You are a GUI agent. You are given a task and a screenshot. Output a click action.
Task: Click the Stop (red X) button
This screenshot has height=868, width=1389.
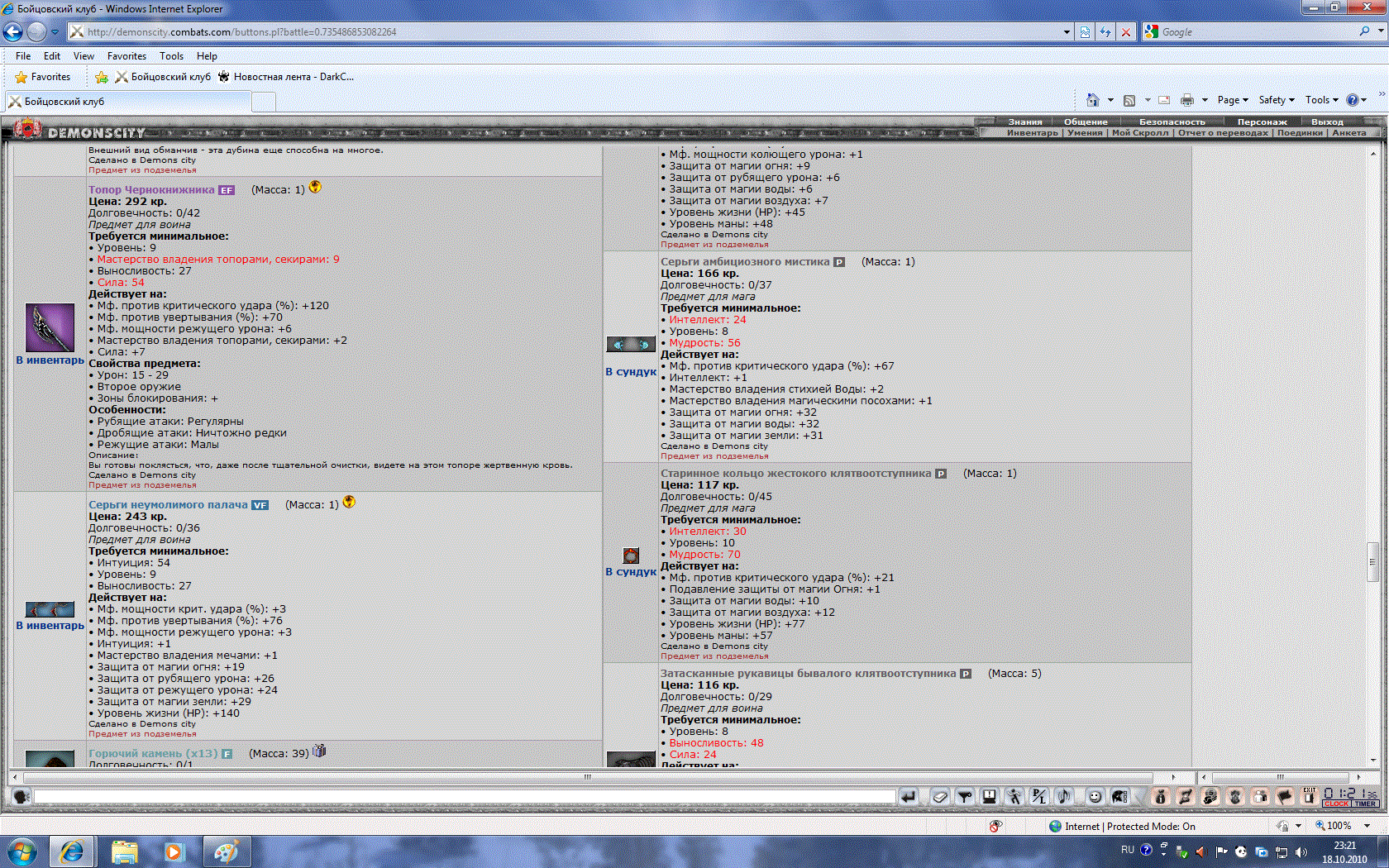1125,32
